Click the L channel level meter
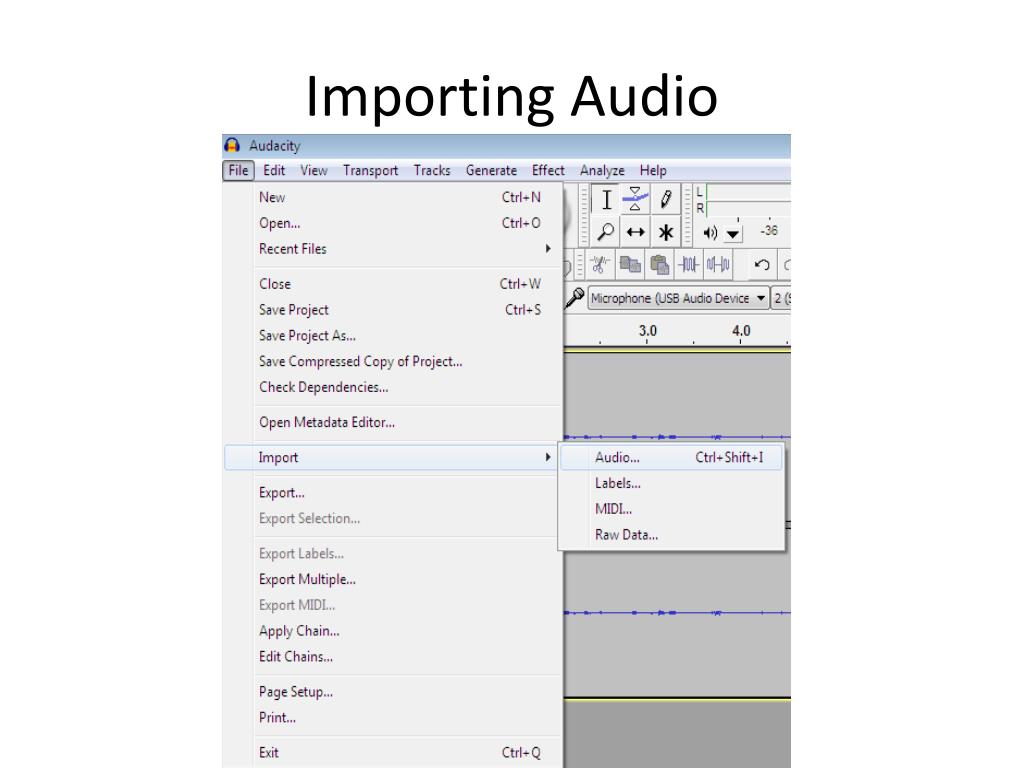The width and height of the screenshot is (1024, 768). (748, 192)
